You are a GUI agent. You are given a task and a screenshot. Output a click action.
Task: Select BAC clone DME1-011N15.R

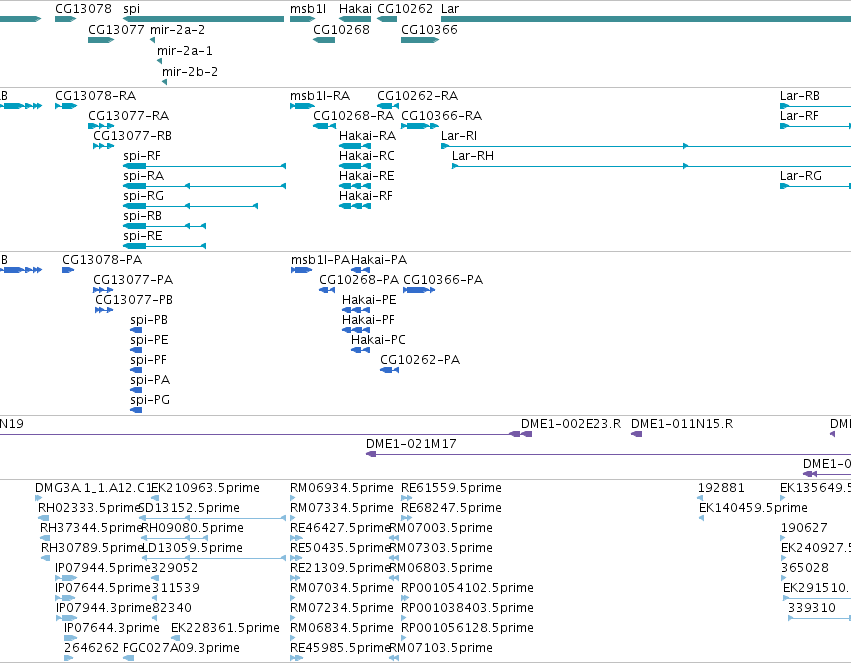tap(682, 424)
